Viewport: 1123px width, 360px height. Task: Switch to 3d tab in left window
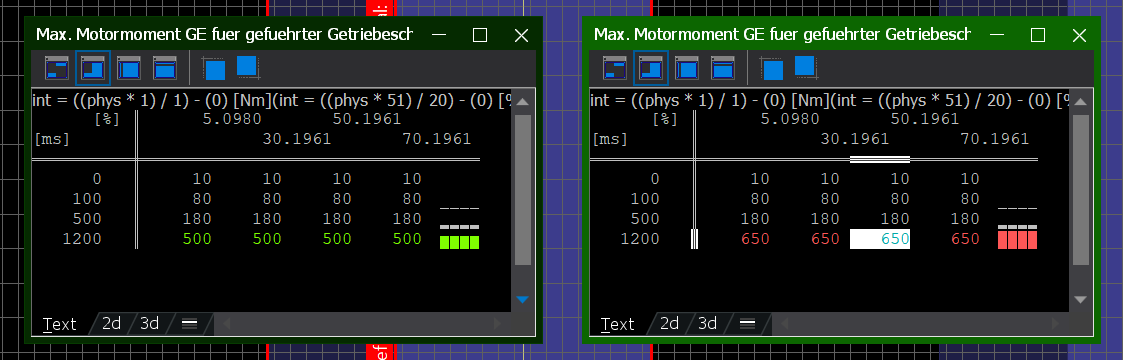click(149, 323)
